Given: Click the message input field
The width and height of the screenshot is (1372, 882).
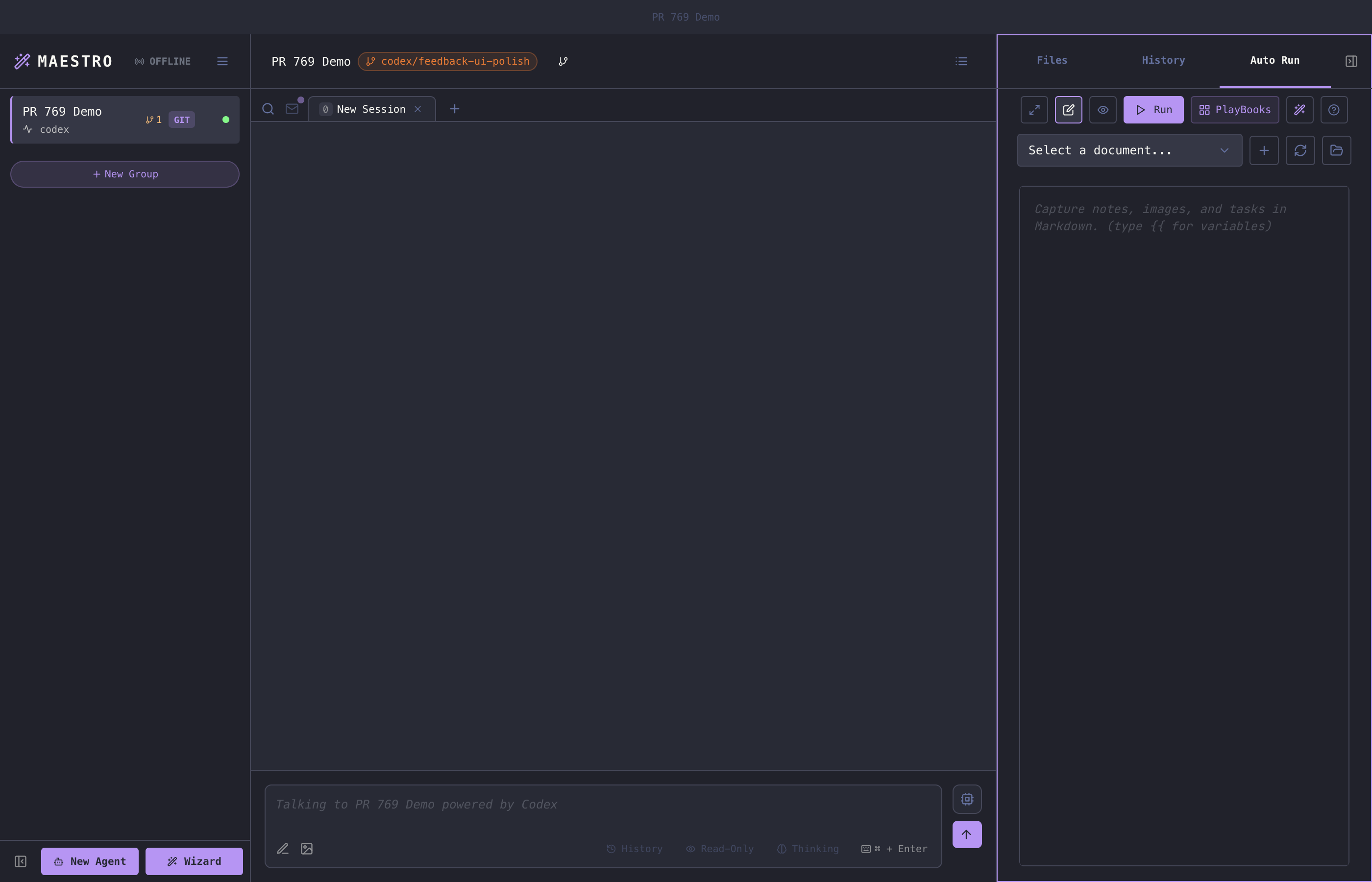Looking at the screenshot, I should [601, 805].
